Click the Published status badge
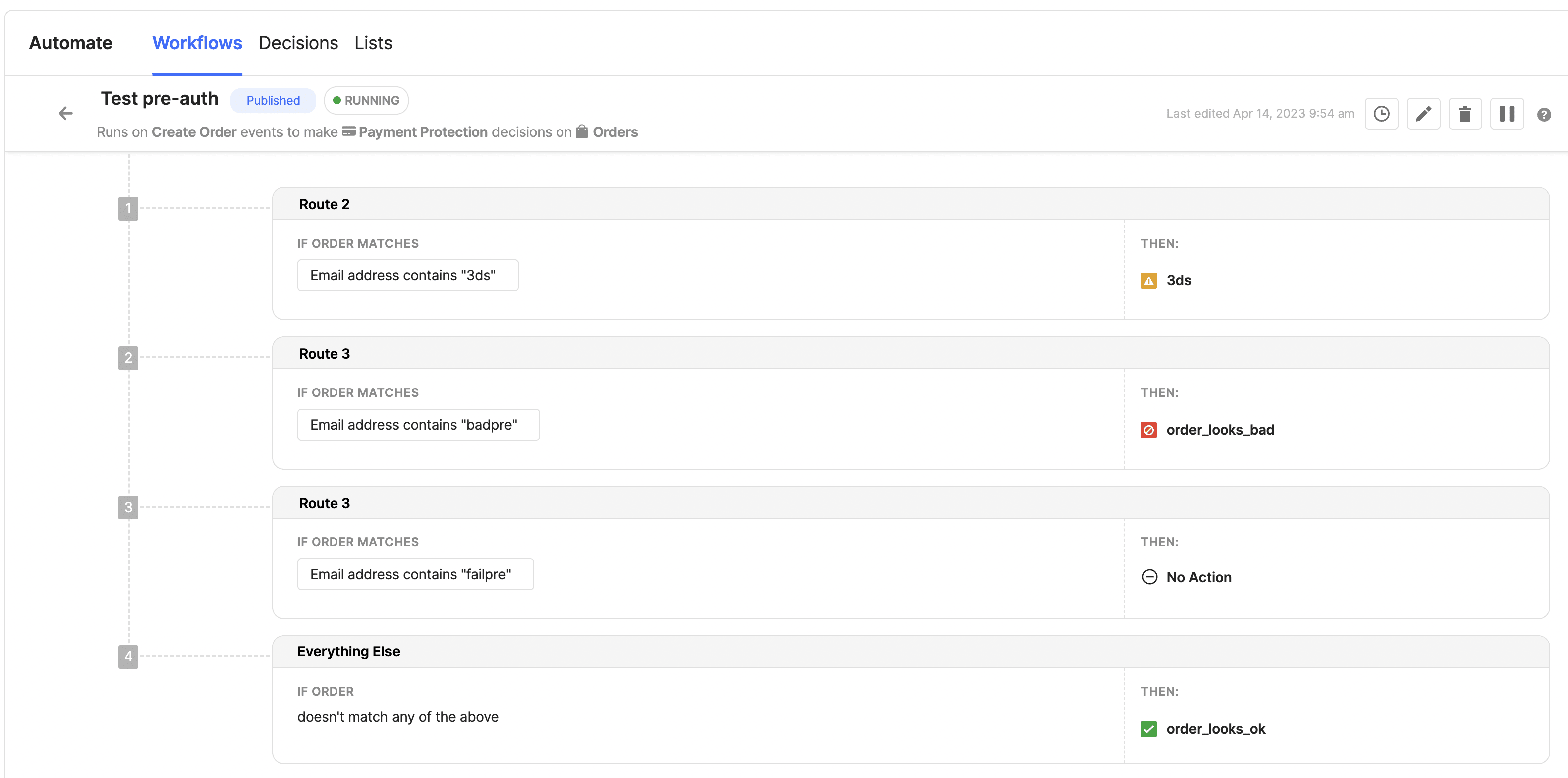This screenshot has height=778, width=1568. pos(273,101)
